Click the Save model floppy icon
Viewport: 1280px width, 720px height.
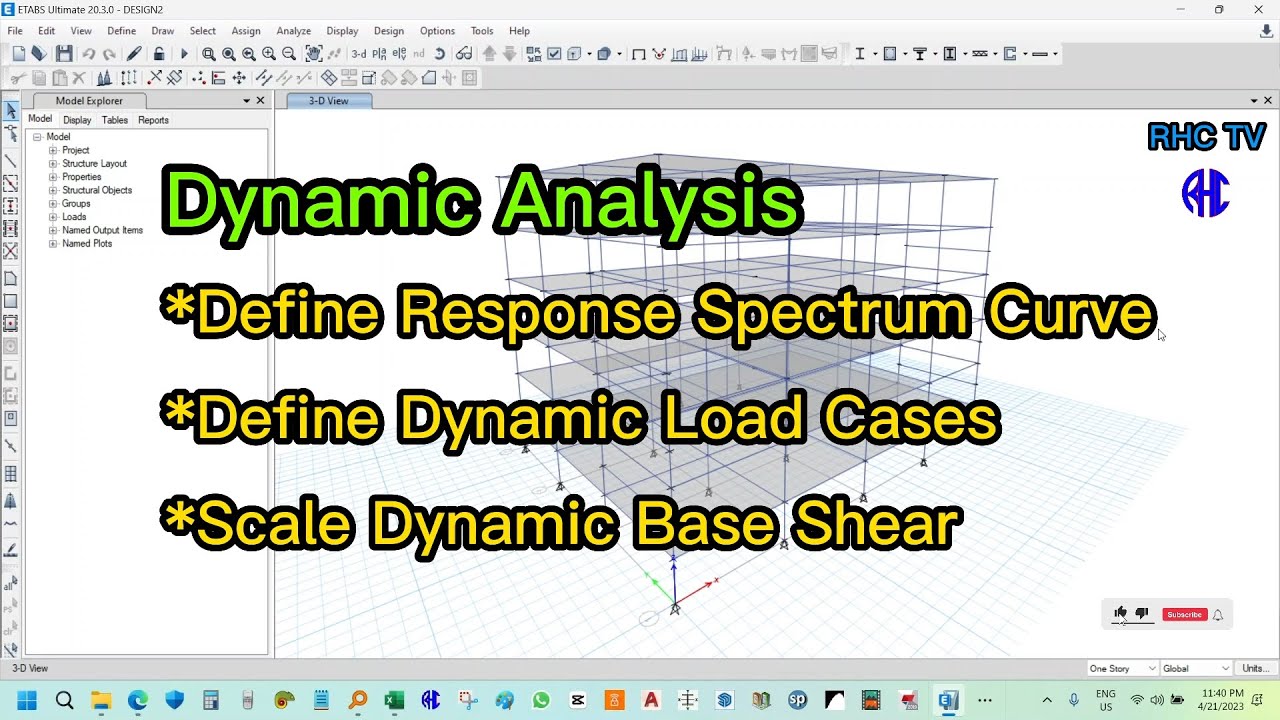(64, 54)
